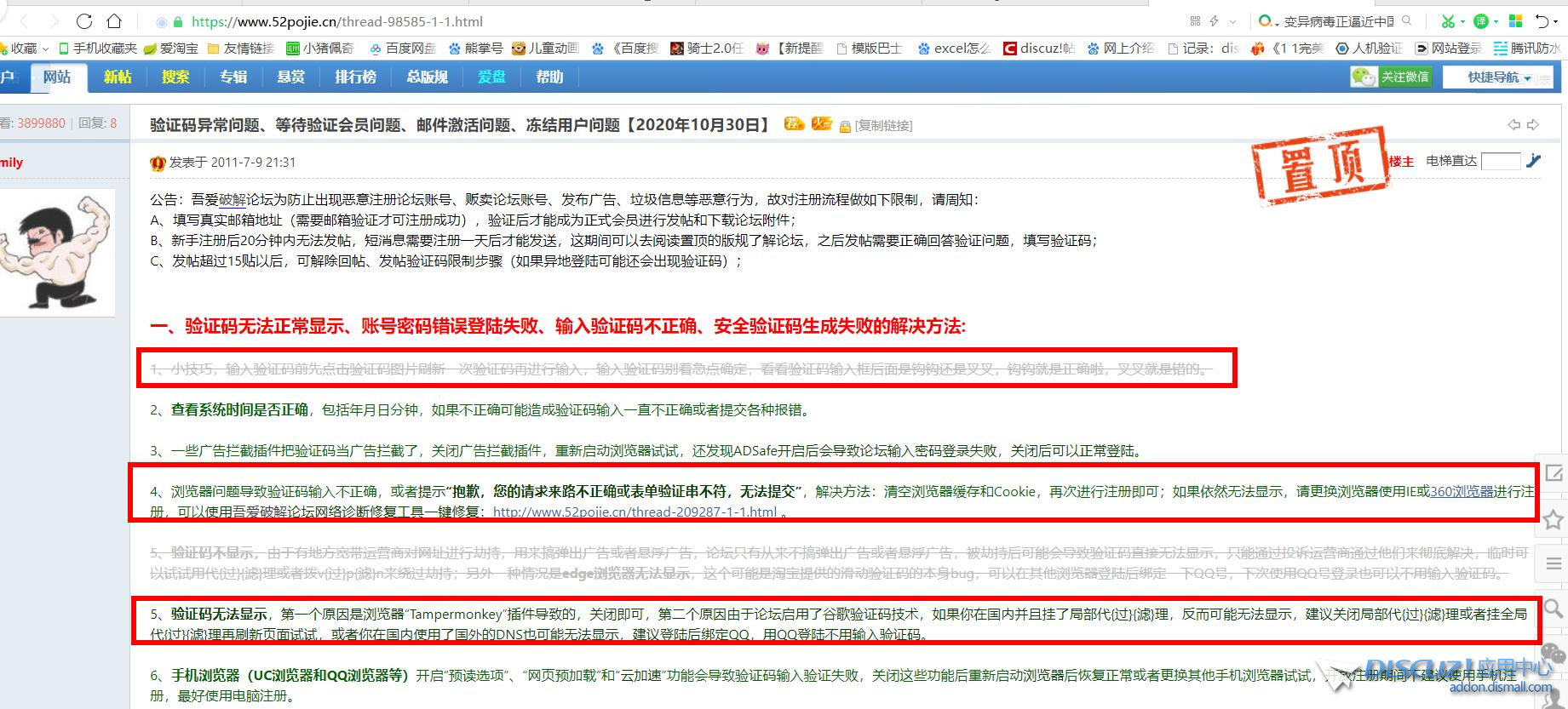Click the edit/reply icon in right sidebar

point(1554,473)
